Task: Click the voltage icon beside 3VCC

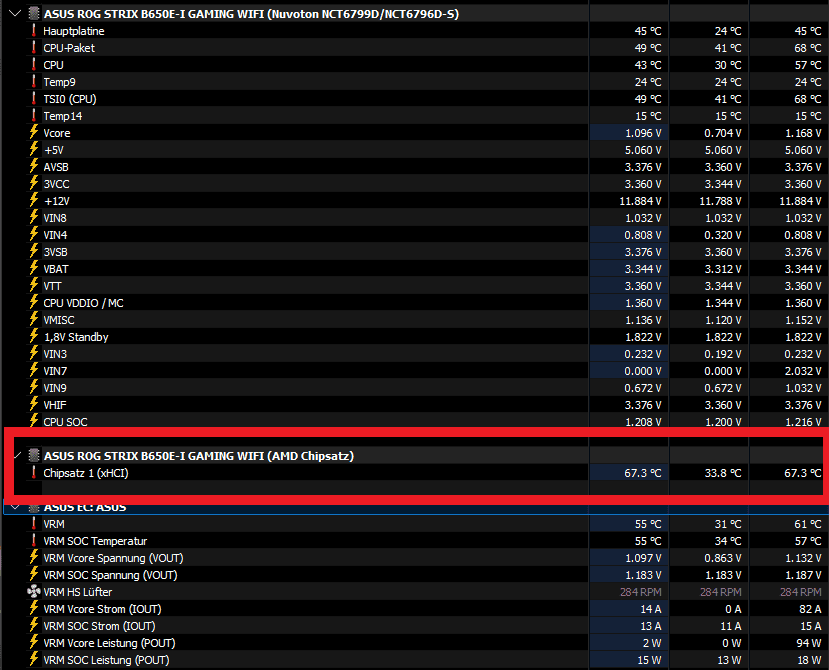Action: 34,183
